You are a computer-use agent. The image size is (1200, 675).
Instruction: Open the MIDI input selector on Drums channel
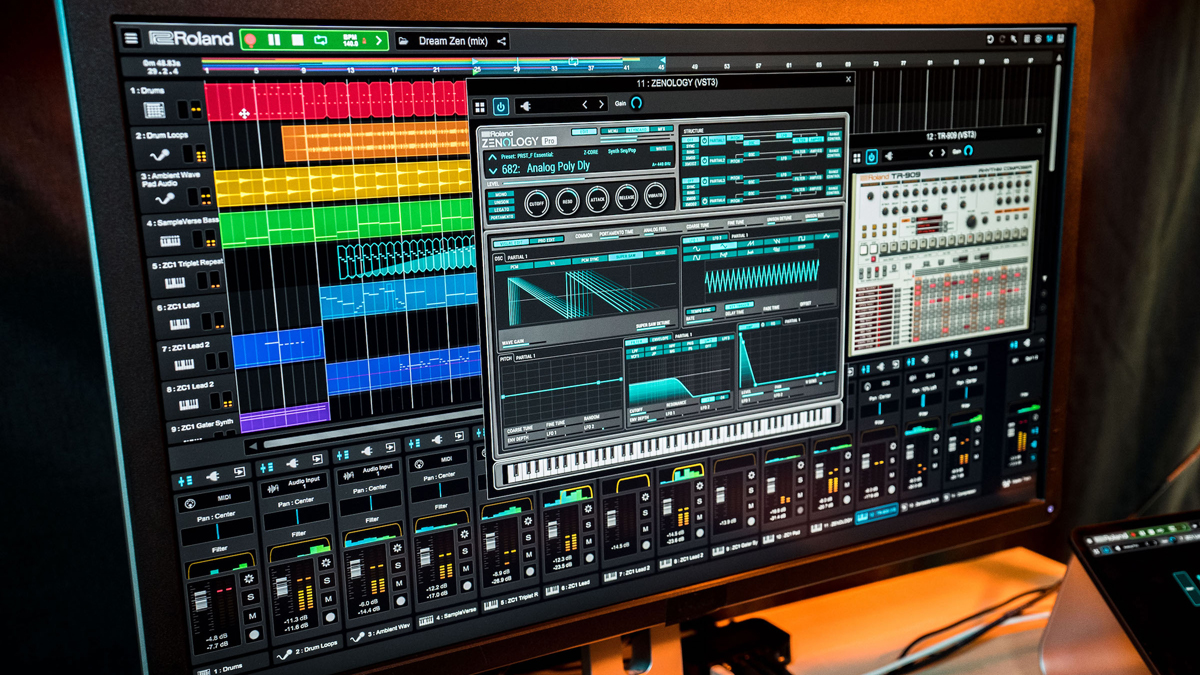[214, 500]
